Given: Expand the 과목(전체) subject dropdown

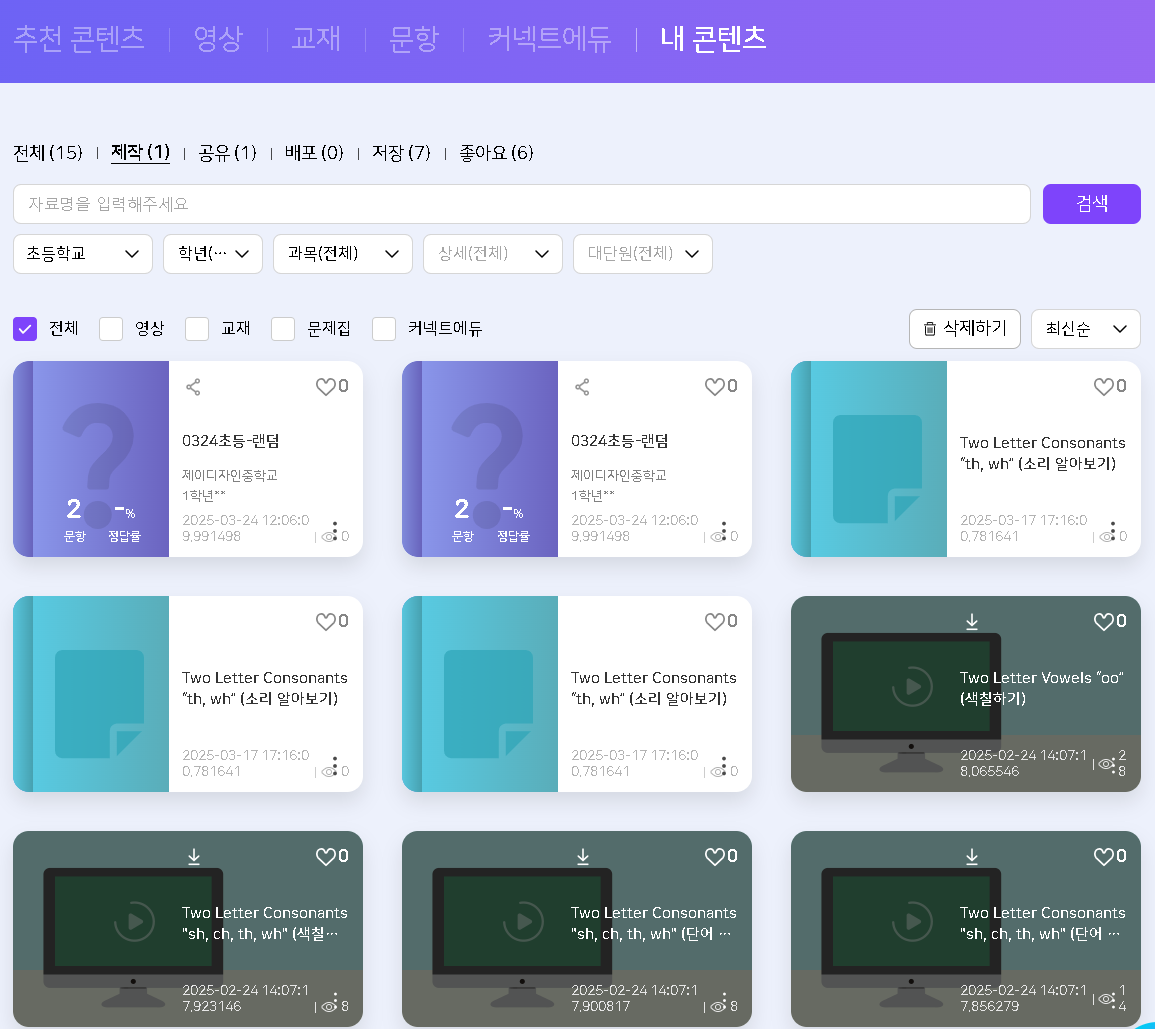Looking at the screenshot, I should (x=342, y=254).
